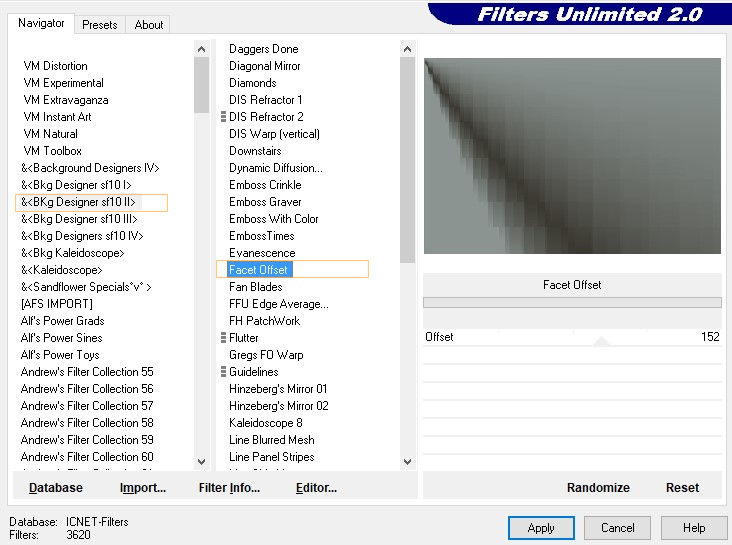Open the About tab
Viewport: 732px width, 545px height.
click(149, 25)
